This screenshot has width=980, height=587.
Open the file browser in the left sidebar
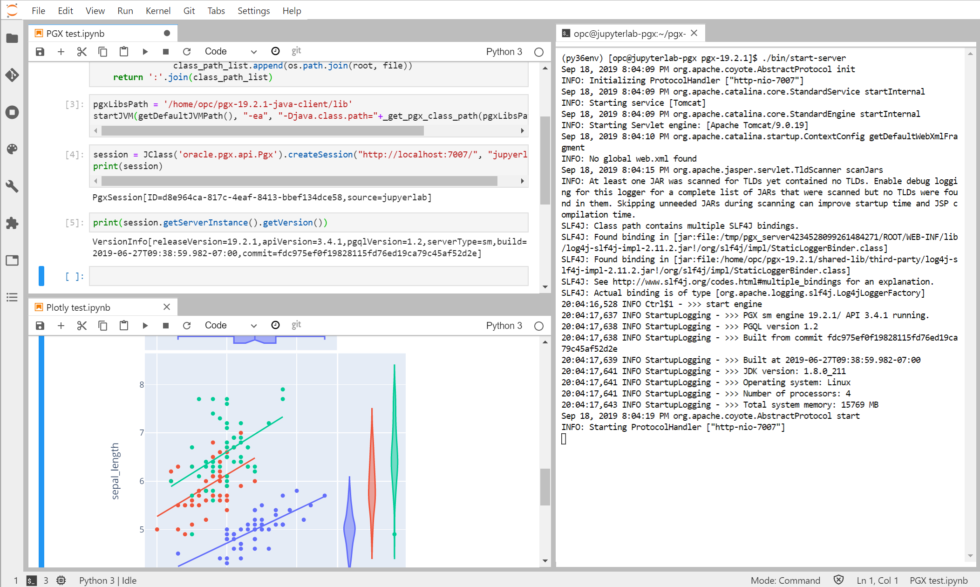tap(13, 40)
